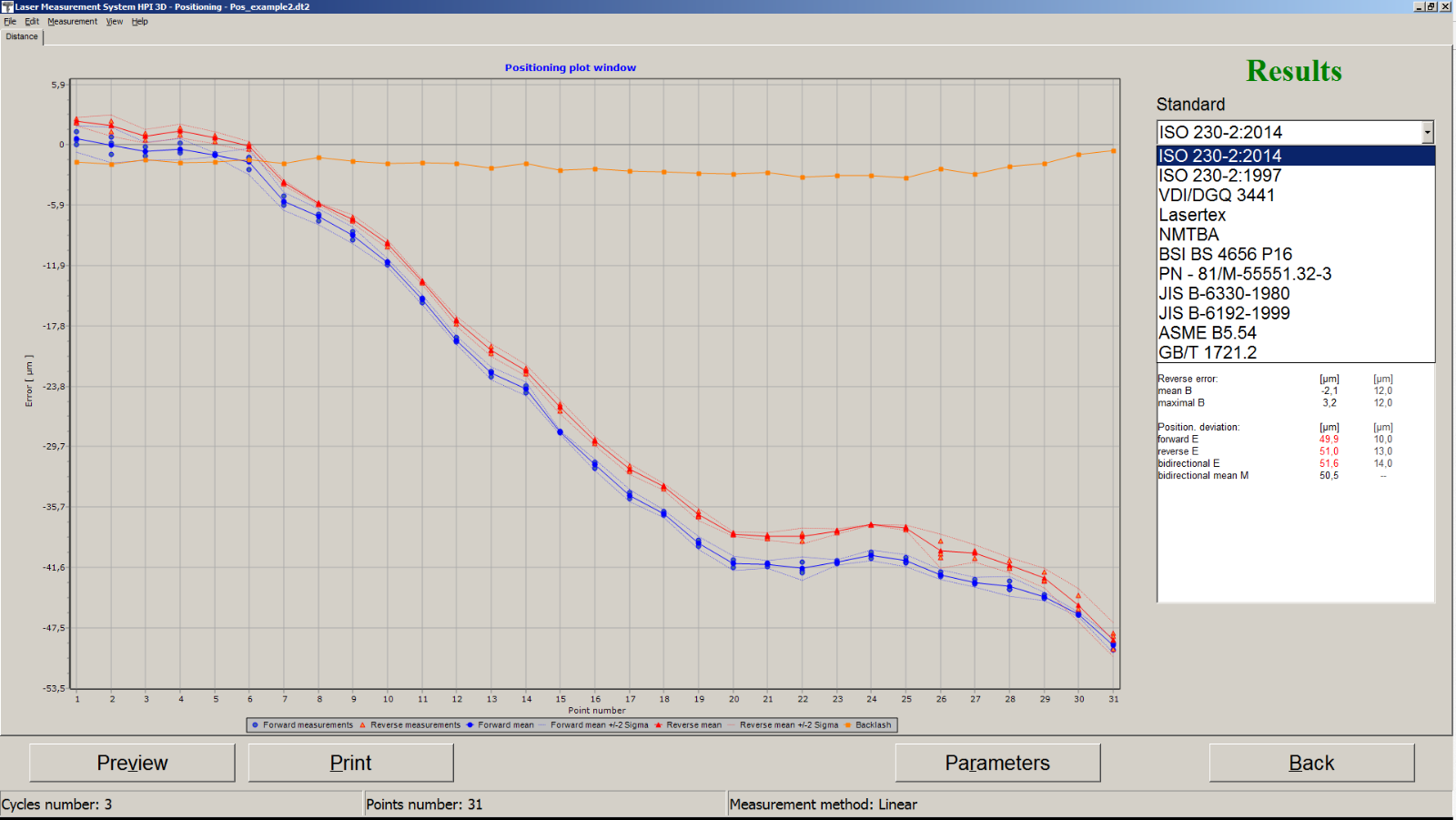Choose the ASME B5.54 standard
Image resolution: width=1456 pixels, height=820 pixels.
click(x=1296, y=333)
